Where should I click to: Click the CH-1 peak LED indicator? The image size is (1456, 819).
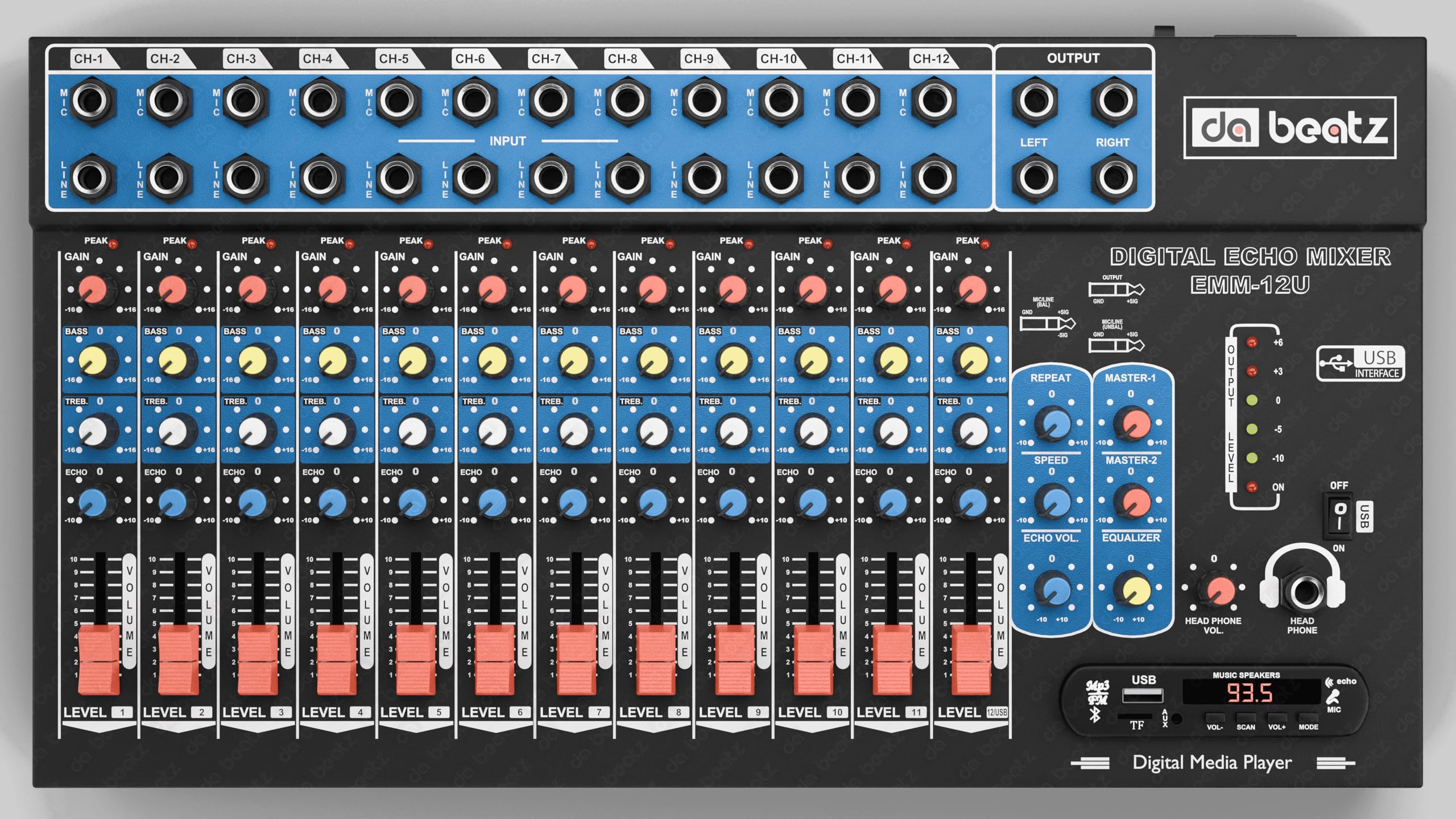click(x=113, y=244)
